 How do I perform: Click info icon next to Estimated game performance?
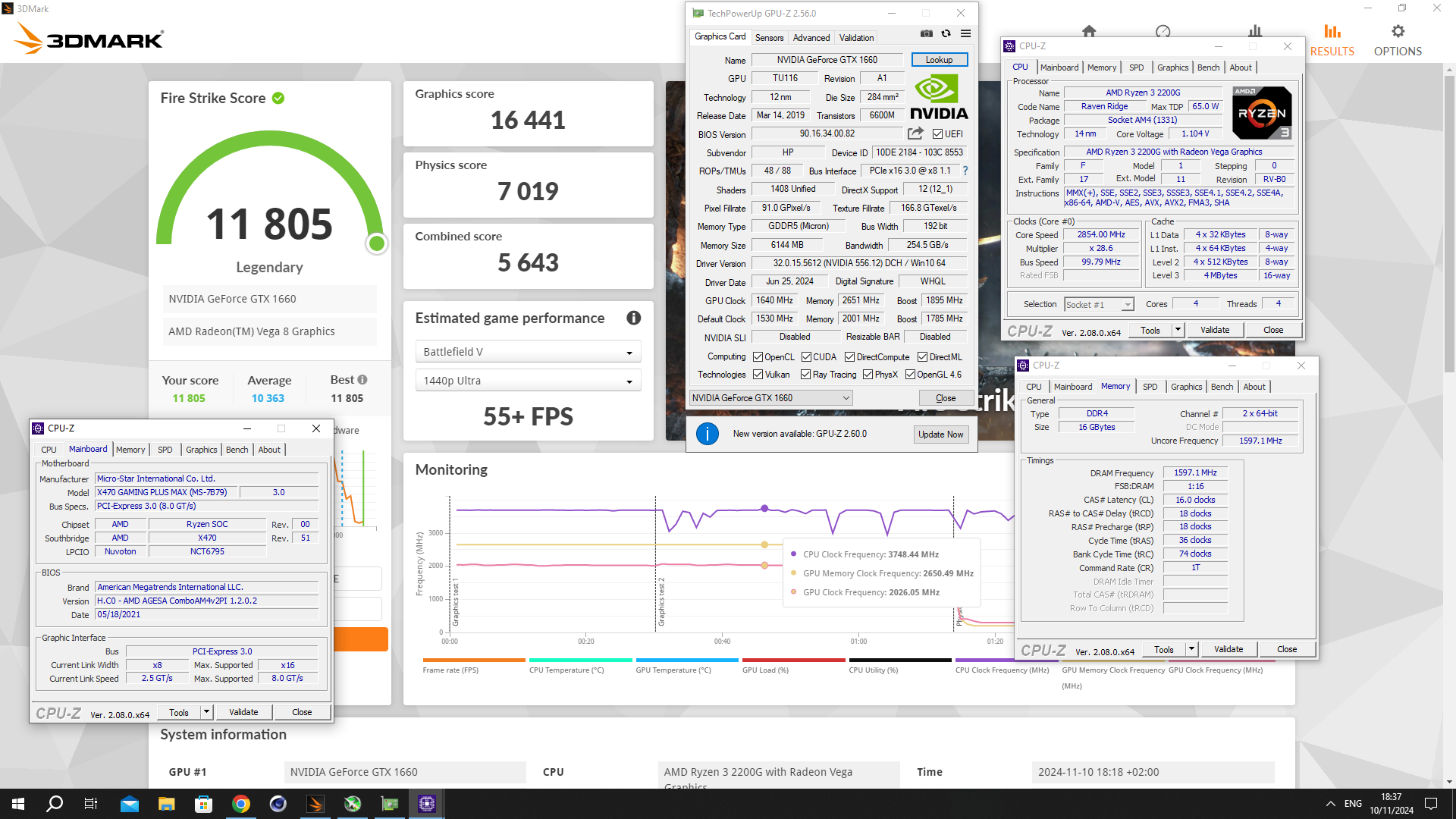[x=634, y=318]
